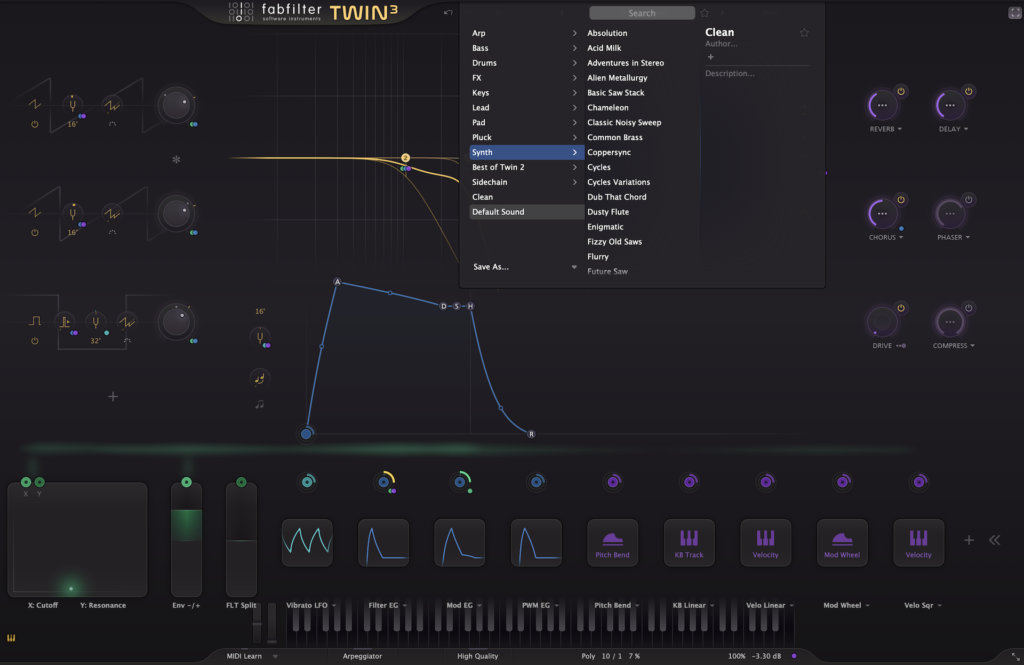The image size is (1024, 665).
Task: Click the Mod Wheel modulation source slot
Action: click(x=842, y=543)
